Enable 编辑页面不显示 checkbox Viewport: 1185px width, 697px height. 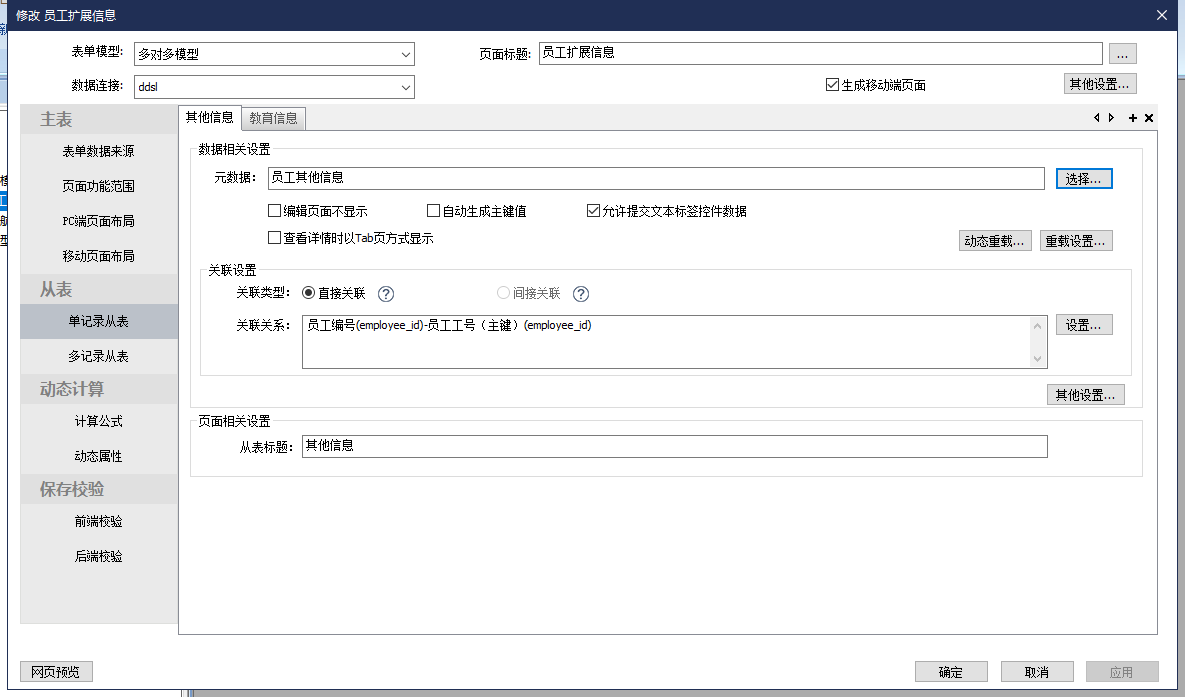pyautogui.click(x=274, y=211)
